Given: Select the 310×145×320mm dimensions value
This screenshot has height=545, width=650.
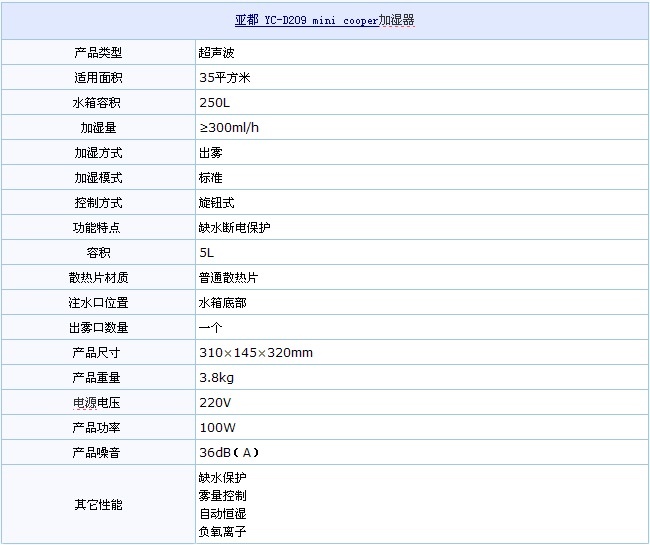Looking at the screenshot, I should point(256,353).
